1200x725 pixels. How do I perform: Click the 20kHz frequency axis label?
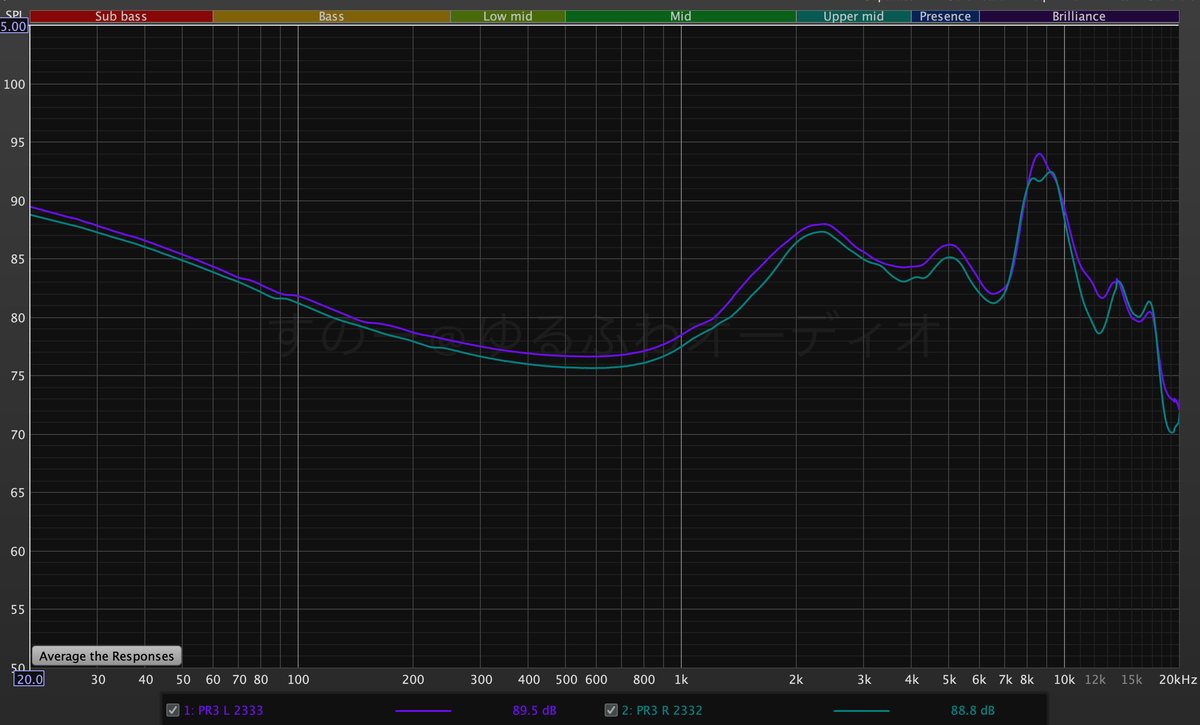pos(1178,680)
